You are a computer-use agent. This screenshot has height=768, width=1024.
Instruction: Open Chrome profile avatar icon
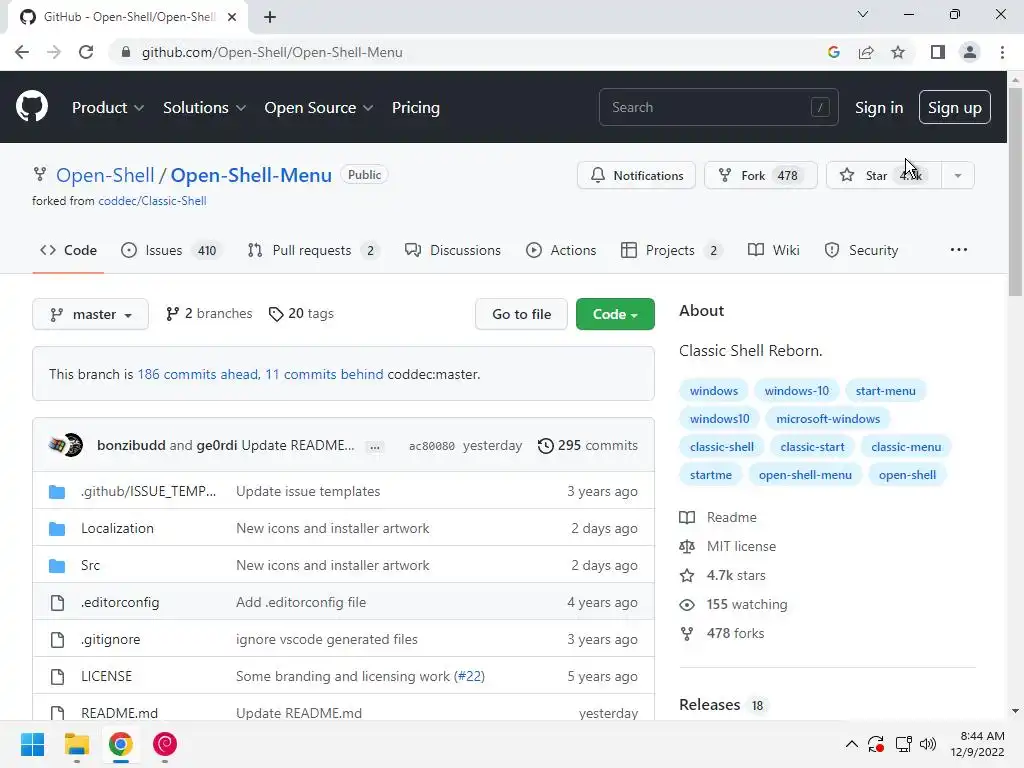[970, 52]
